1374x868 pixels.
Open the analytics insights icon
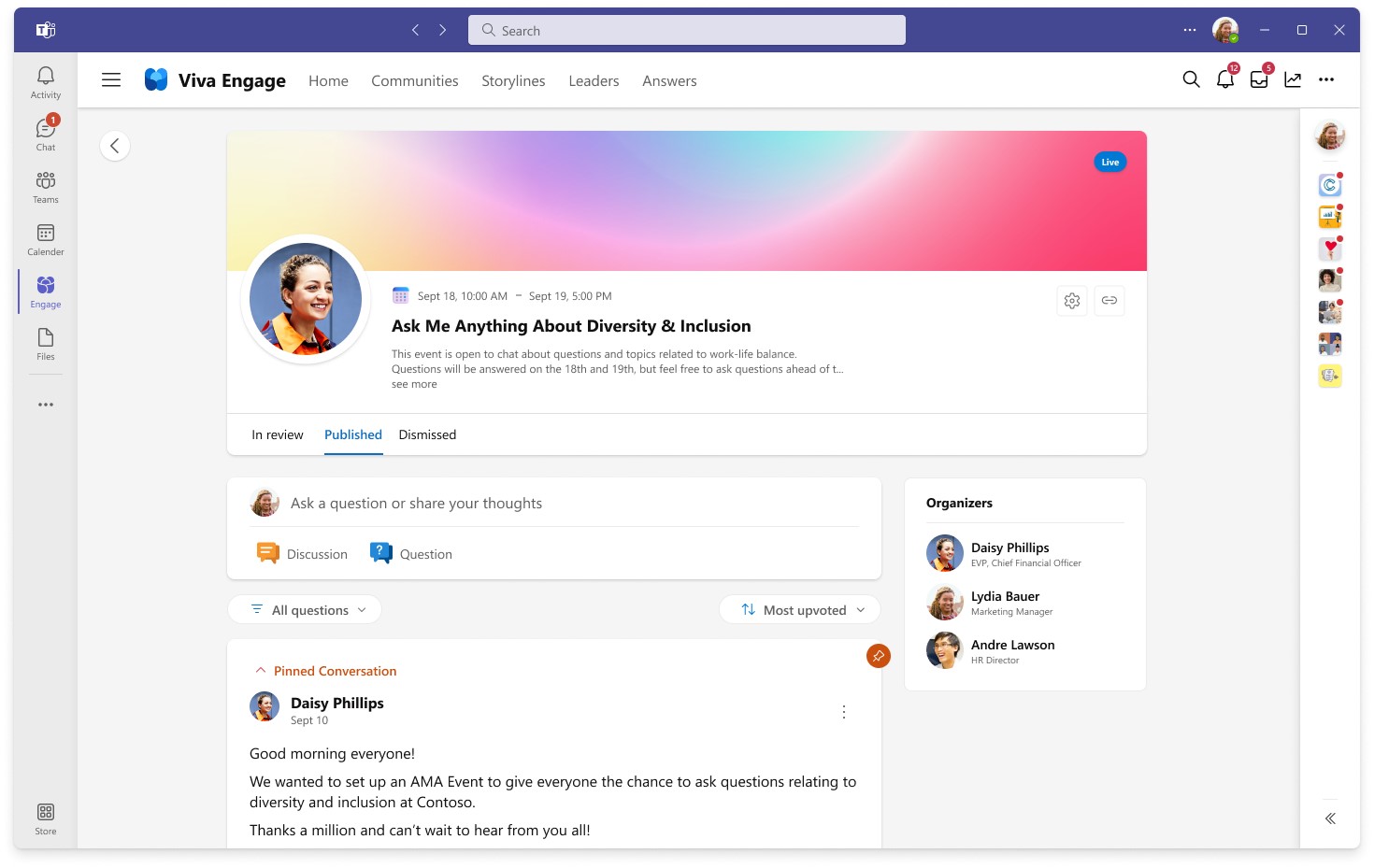1293,80
